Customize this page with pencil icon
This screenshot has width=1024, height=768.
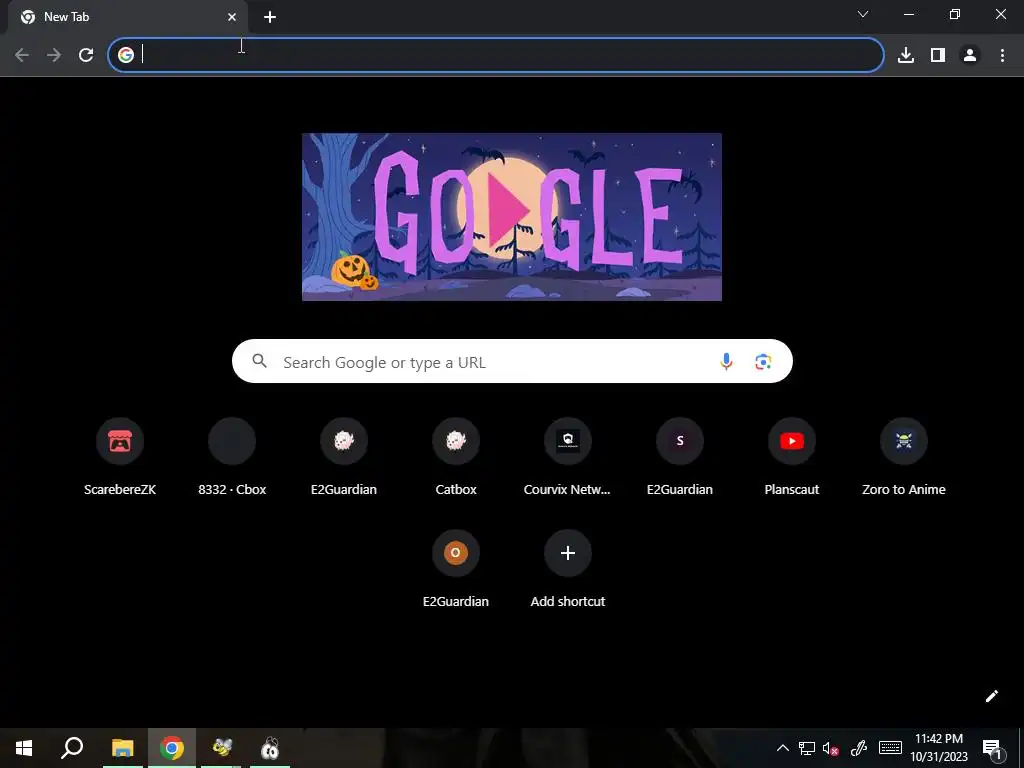tap(991, 696)
